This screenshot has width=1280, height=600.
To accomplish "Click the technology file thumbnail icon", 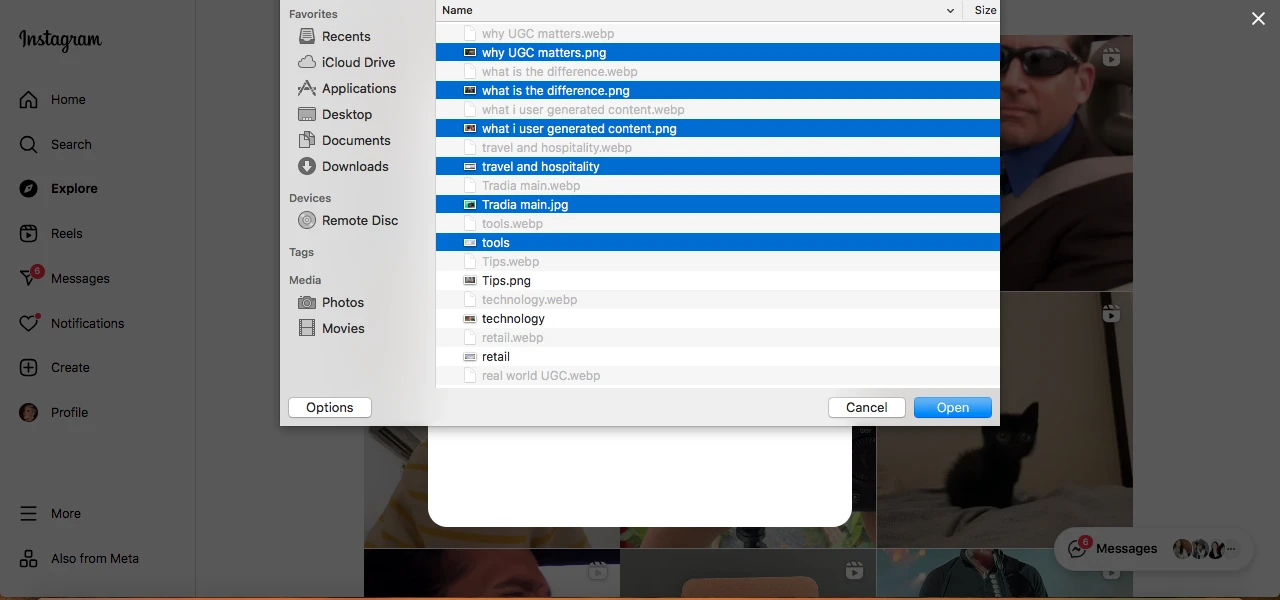I will pyautogui.click(x=470, y=319).
